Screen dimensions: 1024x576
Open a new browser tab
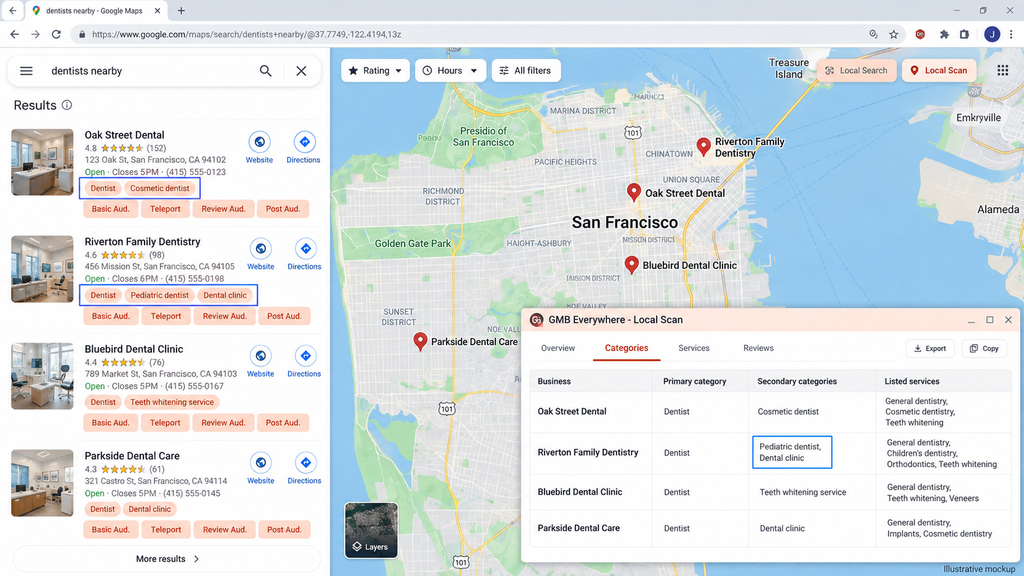pyautogui.click(x=181, y=10)
